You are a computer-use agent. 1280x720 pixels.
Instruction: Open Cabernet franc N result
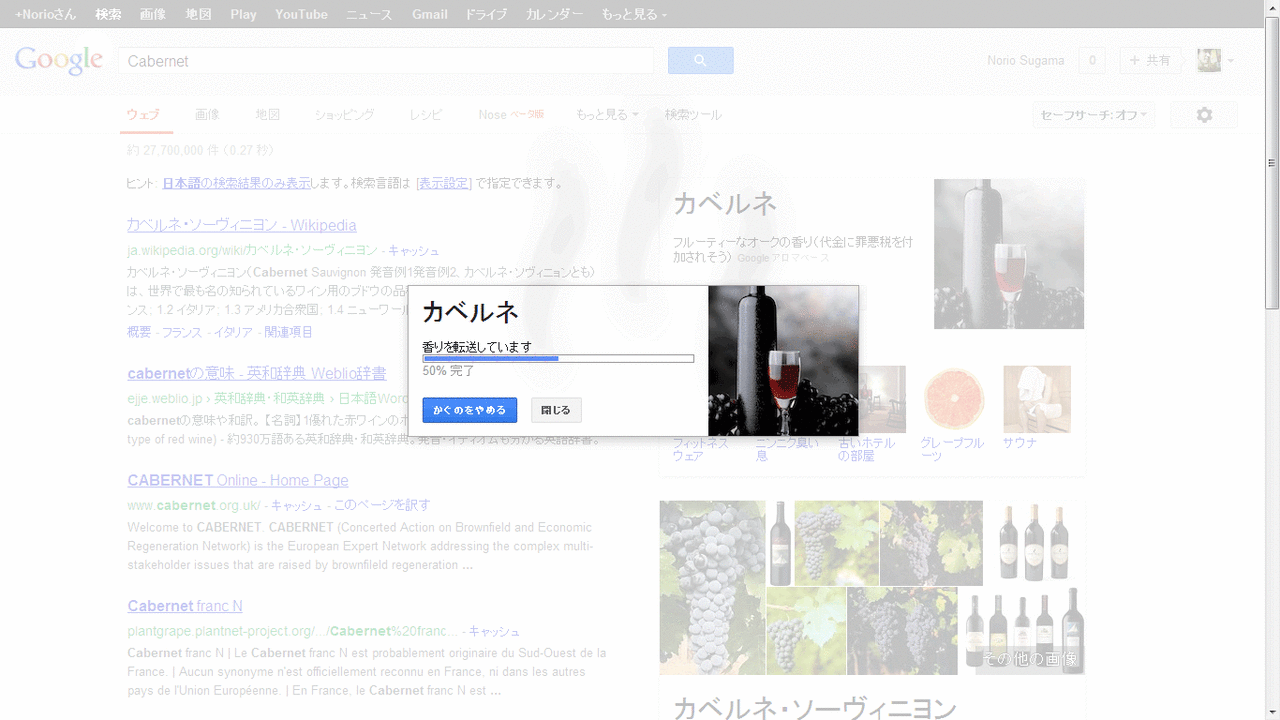tap(185, 606)
